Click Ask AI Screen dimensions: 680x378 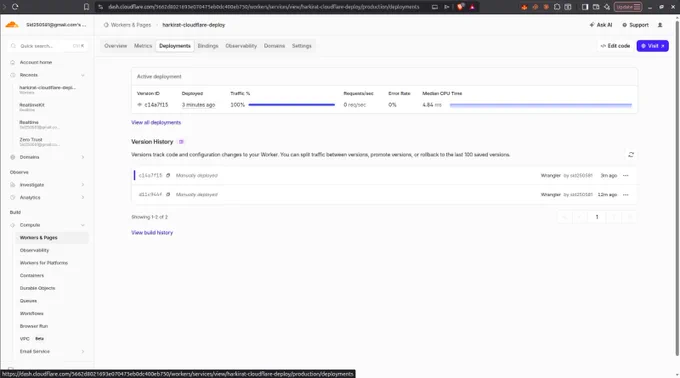tap(601, 25)
